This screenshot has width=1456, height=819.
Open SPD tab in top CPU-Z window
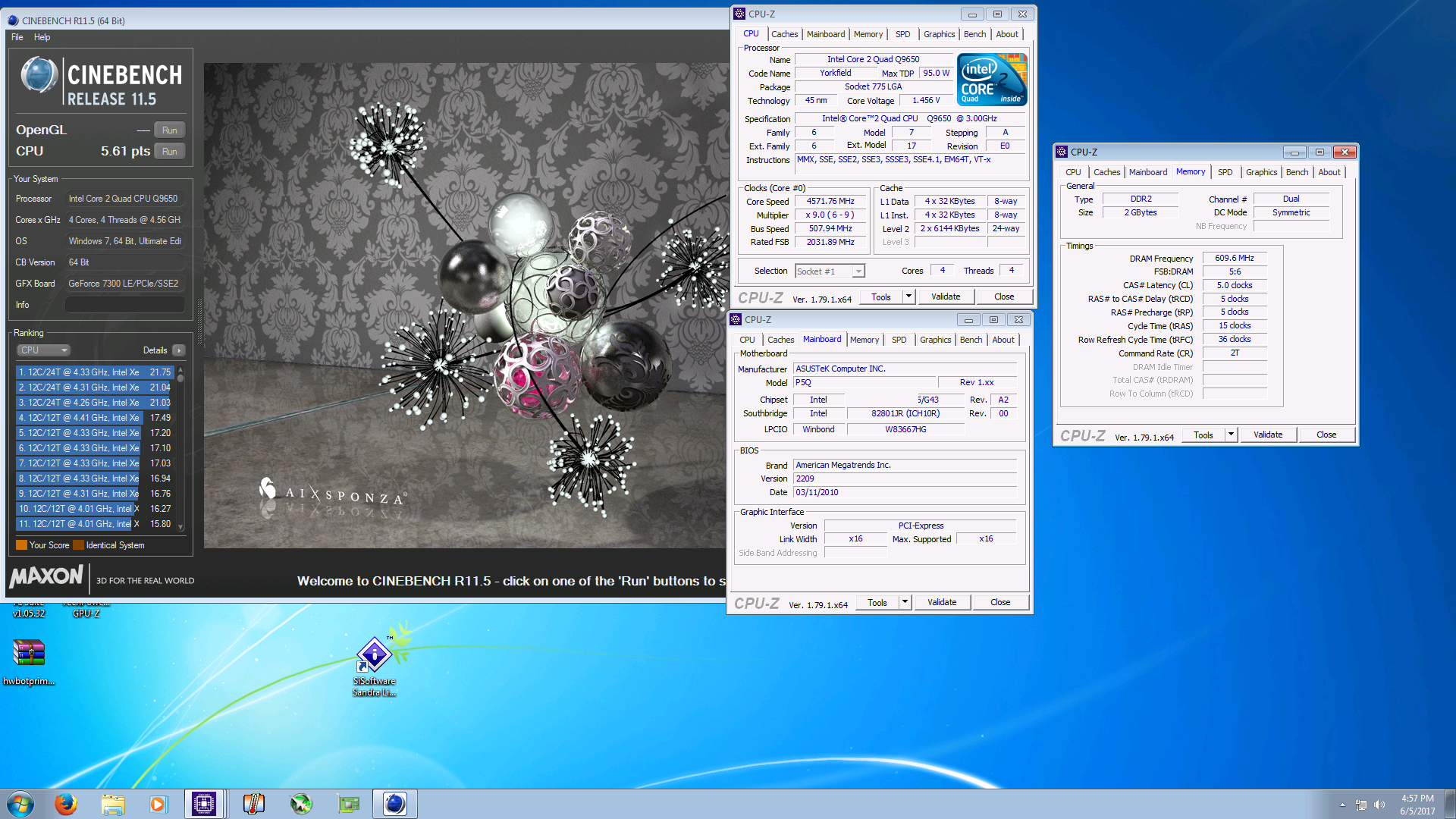(902, 34)
